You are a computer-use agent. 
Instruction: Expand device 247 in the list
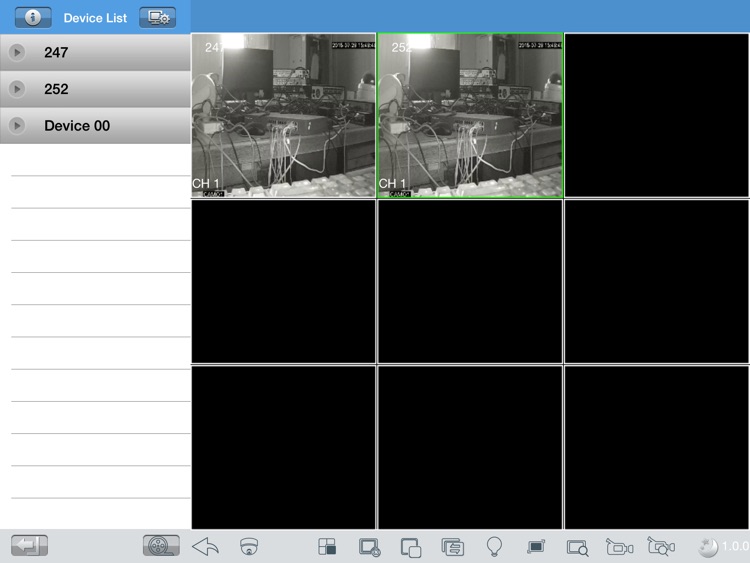(x=17, y=52)
